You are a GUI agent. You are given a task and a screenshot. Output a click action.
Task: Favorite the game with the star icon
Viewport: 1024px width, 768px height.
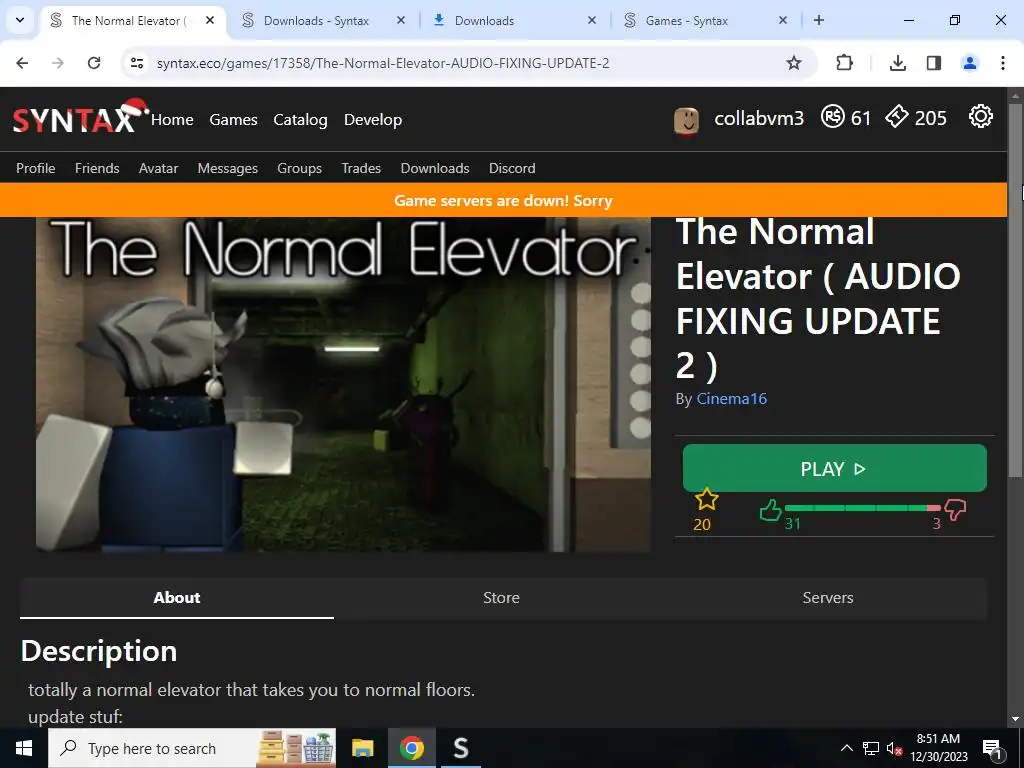[x=706, y=500]
